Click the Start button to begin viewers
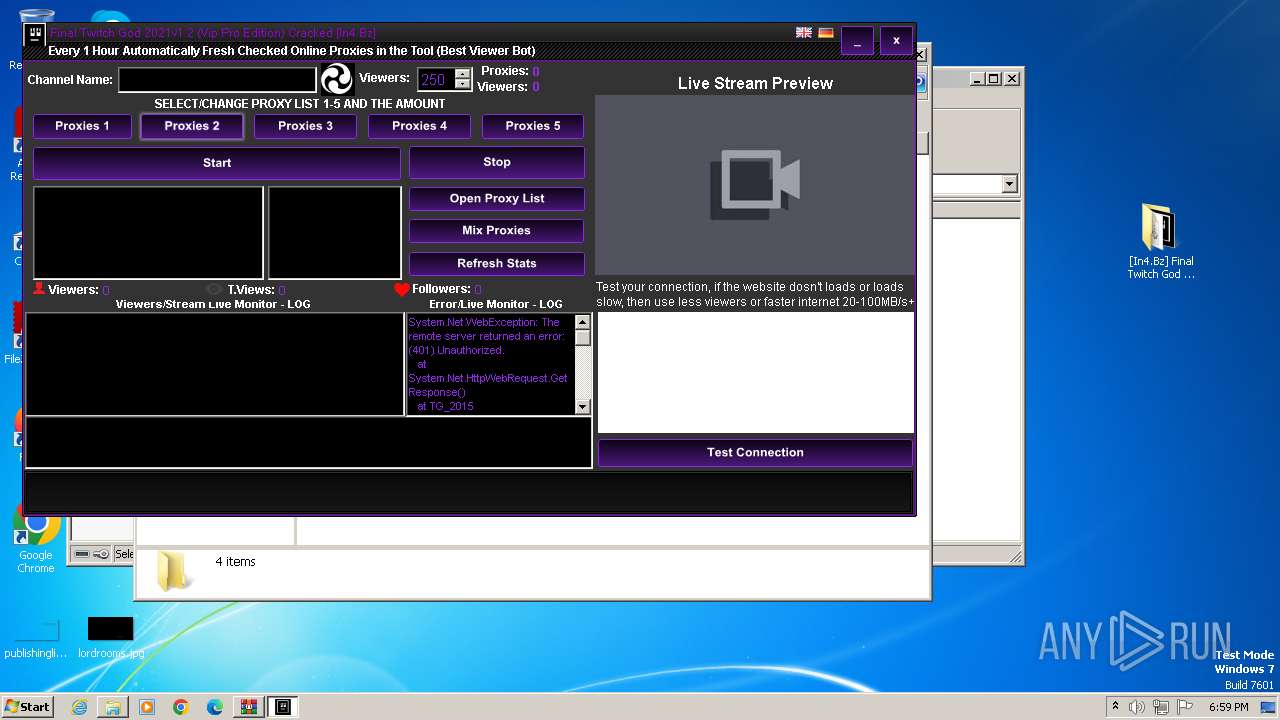This screenshot has height=720, width=1280. coord(217,163)
